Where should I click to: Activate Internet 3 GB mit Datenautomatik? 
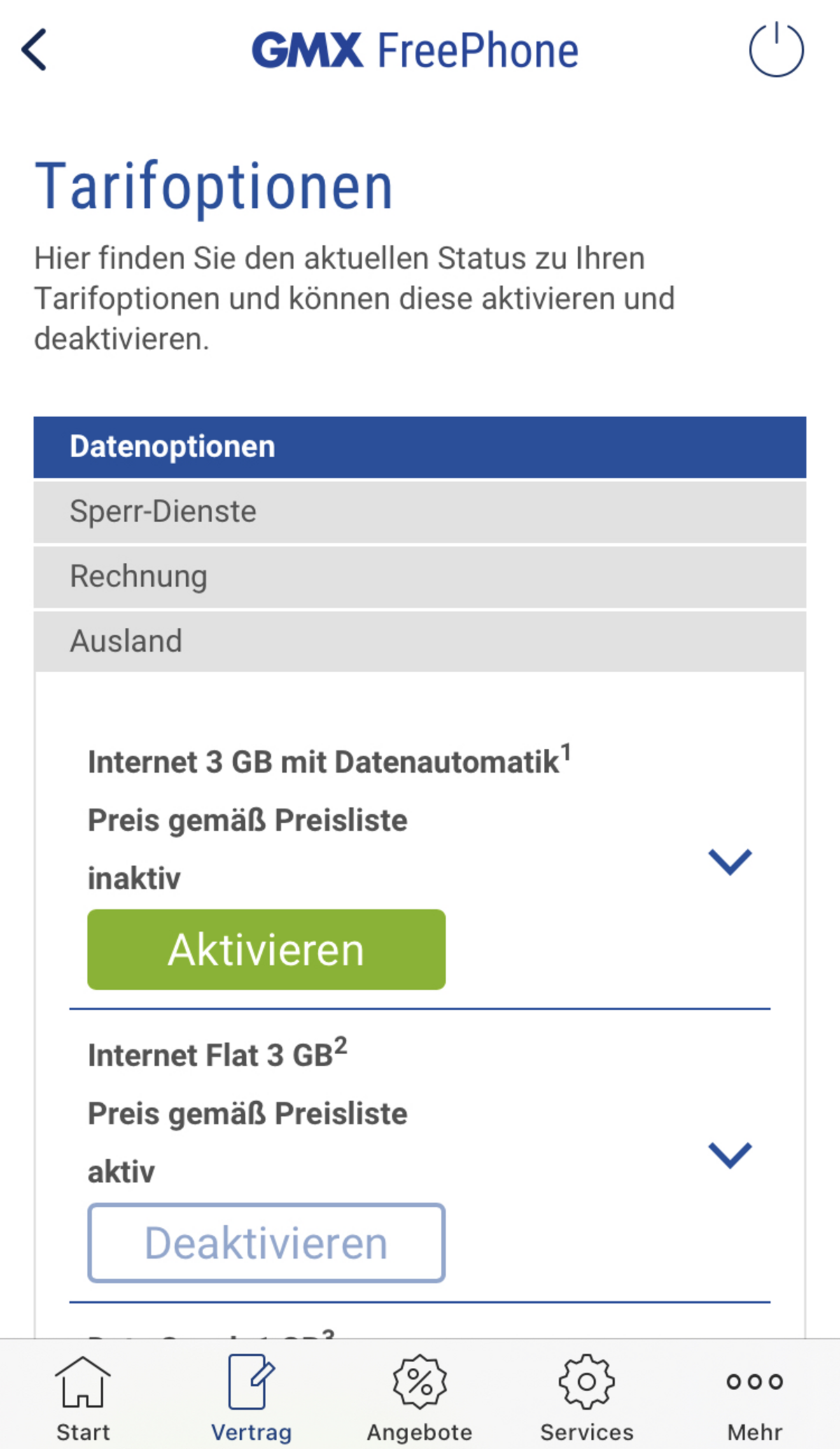point(266,949)
